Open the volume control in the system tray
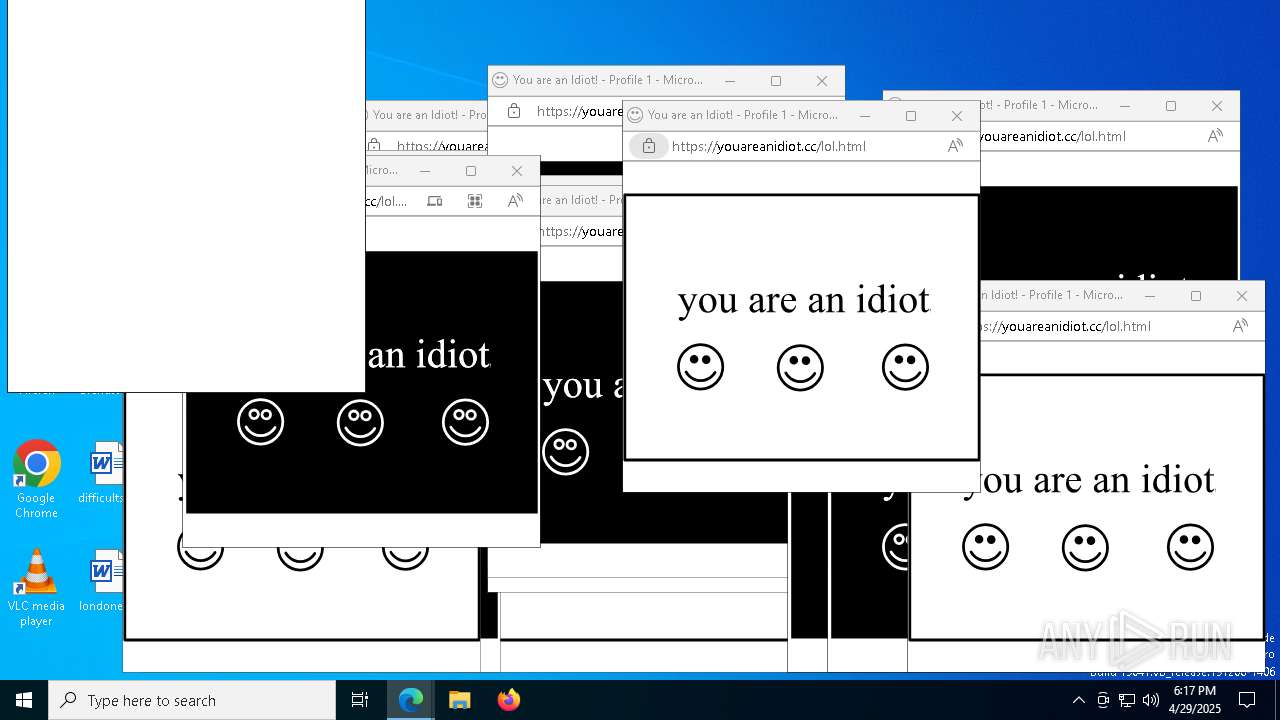This screenshot has width=1280, height=720. pyautogui.click(x=1150, y=700)
